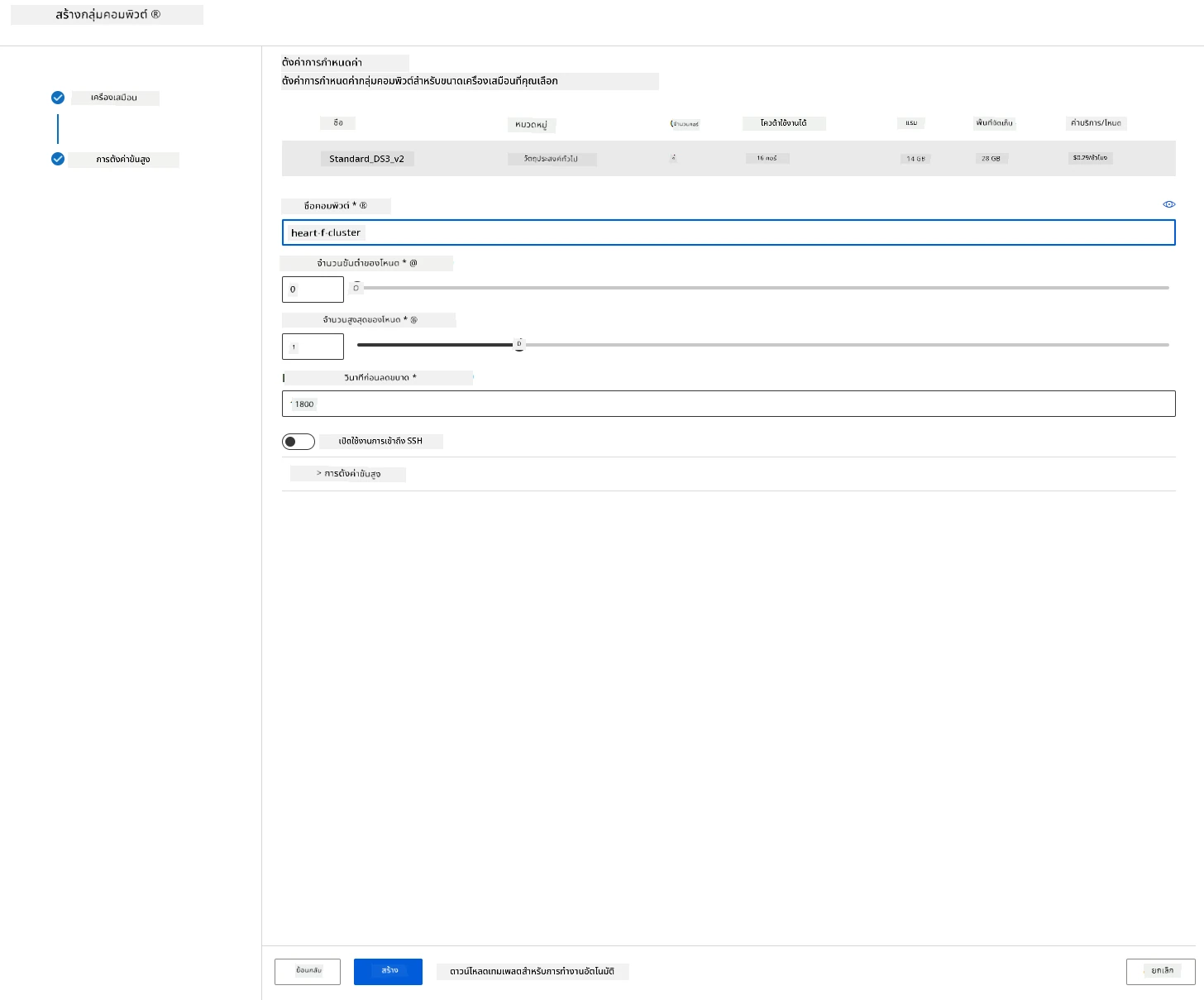Image resolution: width=1204 pixels, height=1000 pixels.
Task: Click the checkmark icon for เครื่องเสมือน step
Action: (x=58, y=98)
